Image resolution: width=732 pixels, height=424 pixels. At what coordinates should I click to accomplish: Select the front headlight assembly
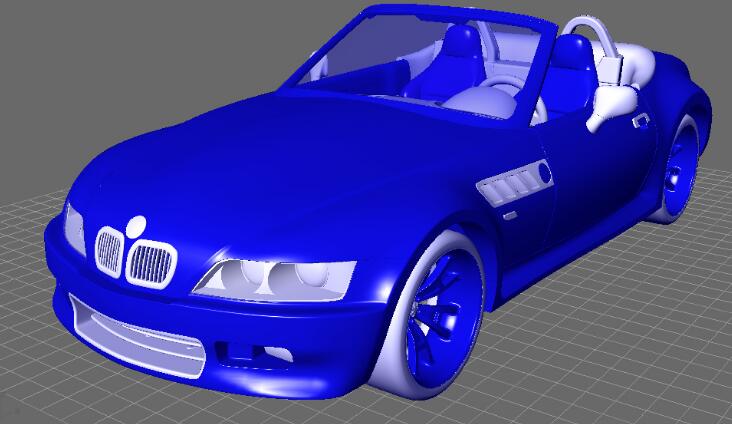pyautogui.click(x=274, y=279)
